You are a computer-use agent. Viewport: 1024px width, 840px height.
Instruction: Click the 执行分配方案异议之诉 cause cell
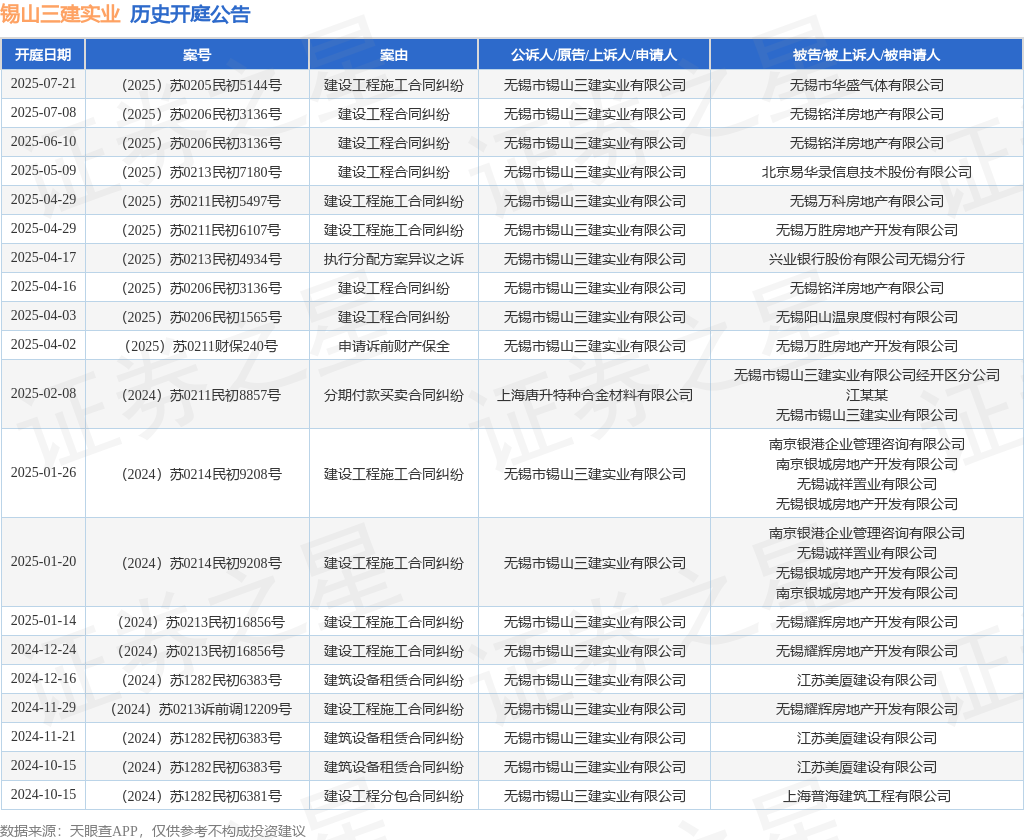point(394,259)
